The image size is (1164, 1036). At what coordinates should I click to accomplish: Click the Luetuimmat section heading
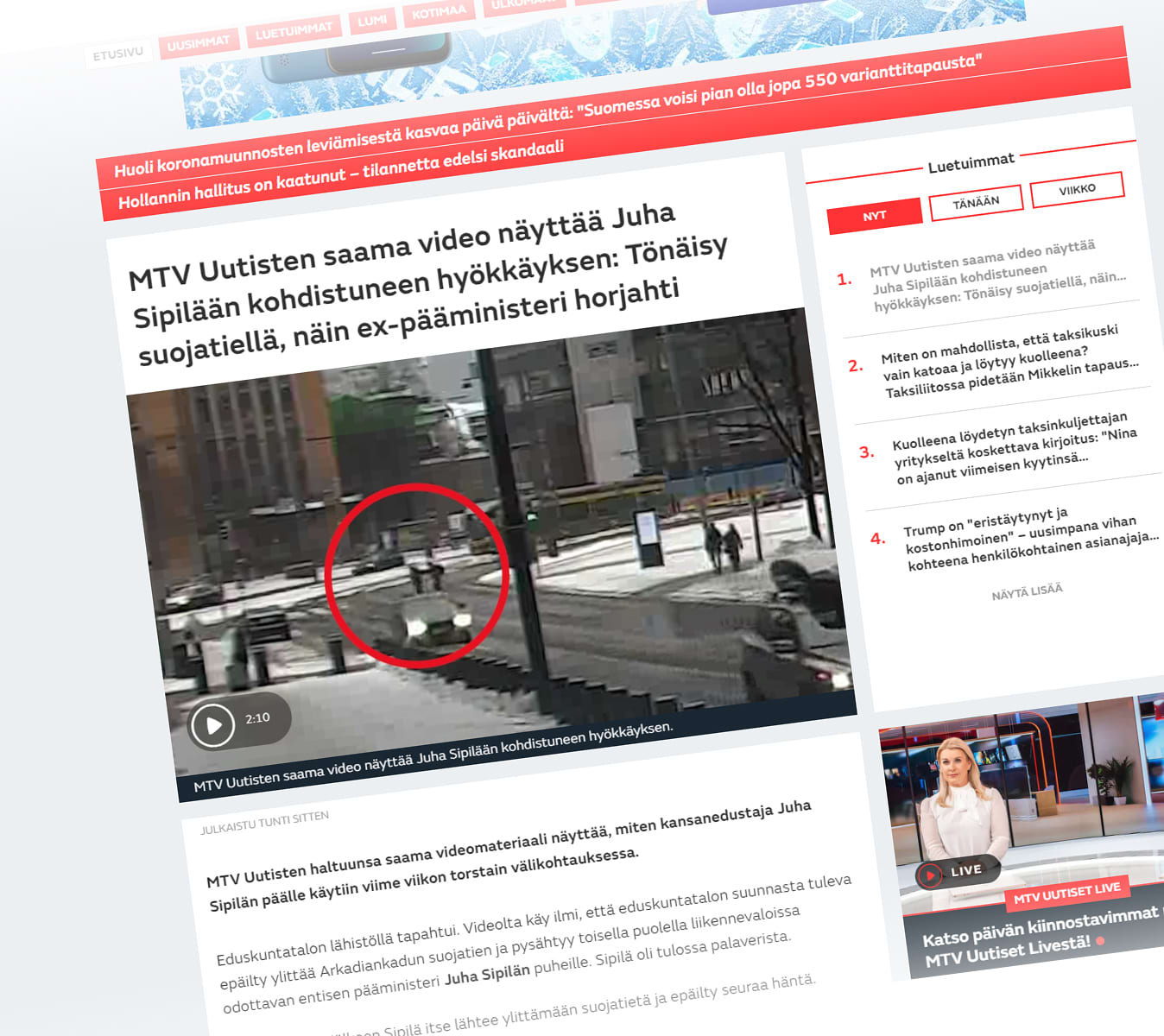[x=971, y=162]
